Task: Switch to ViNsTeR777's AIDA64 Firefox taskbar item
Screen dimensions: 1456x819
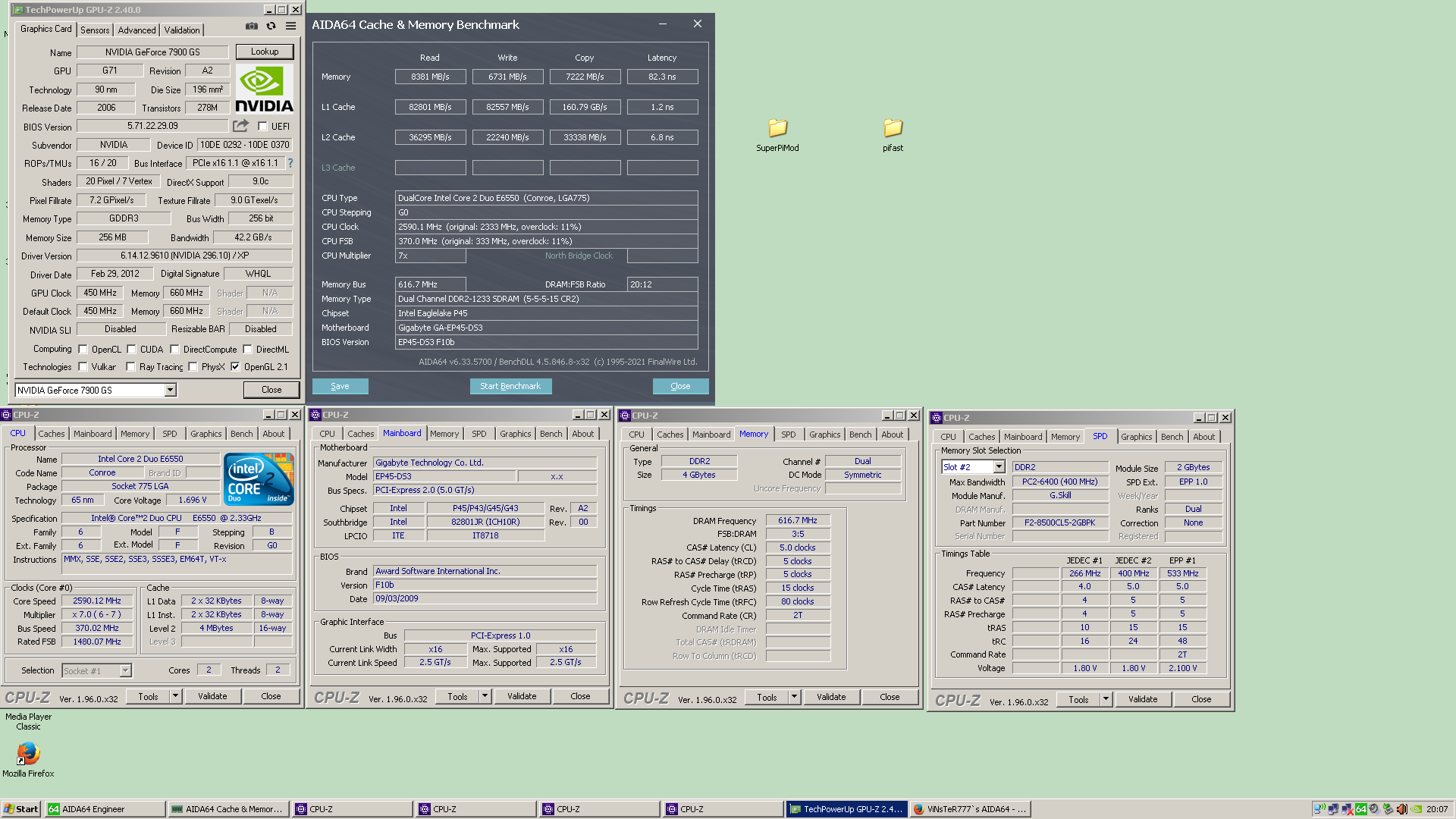Action: click(970, 809)
